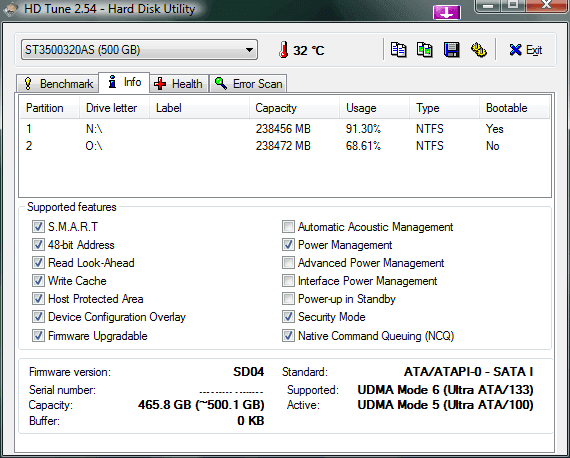Click the copy screenshot to clipboard icon
This screenshot has height=458, width=570.
click(x=425, y=50)
